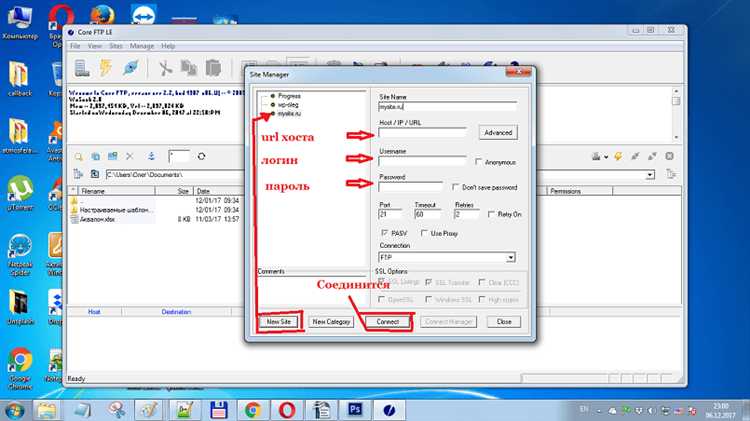750x421 pixels.
Task: Open the Компьютер desktop icon
Action: click(20, 23)
